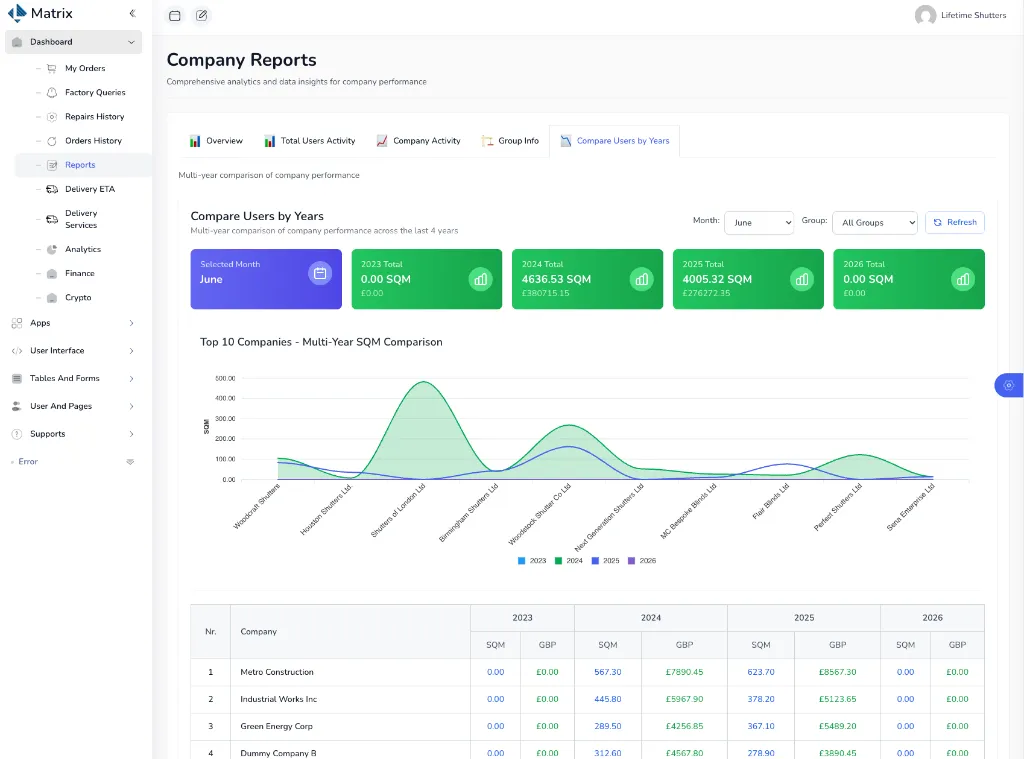Expand the Apps sidebar section
Viewport: 1024px width, 759px height.
73,323
